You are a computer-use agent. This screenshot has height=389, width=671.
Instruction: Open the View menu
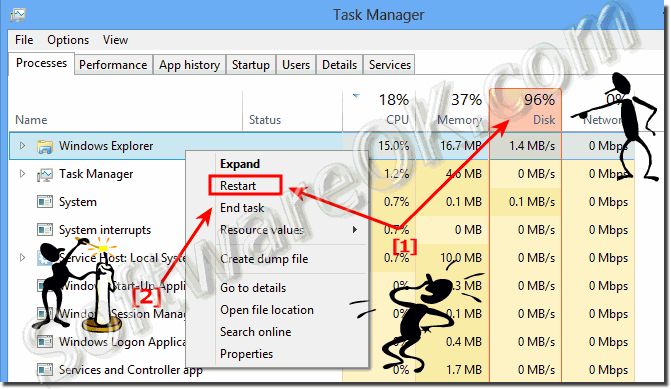coord(115,40)
